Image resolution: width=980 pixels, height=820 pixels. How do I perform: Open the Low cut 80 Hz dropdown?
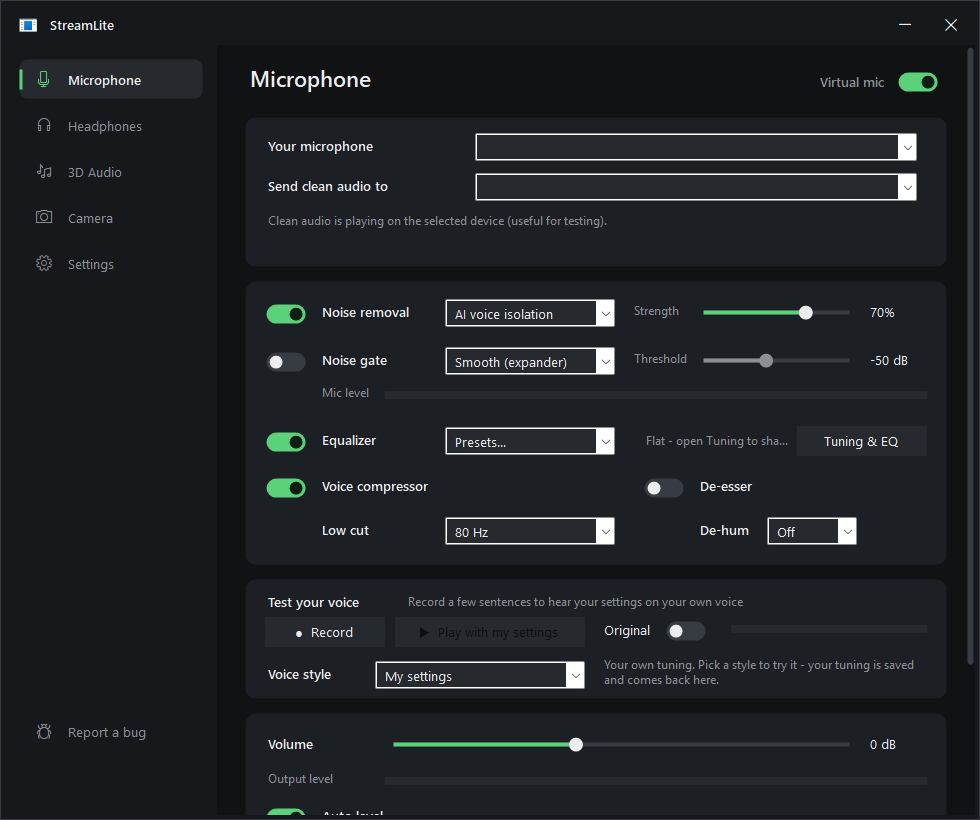[530, 531]
